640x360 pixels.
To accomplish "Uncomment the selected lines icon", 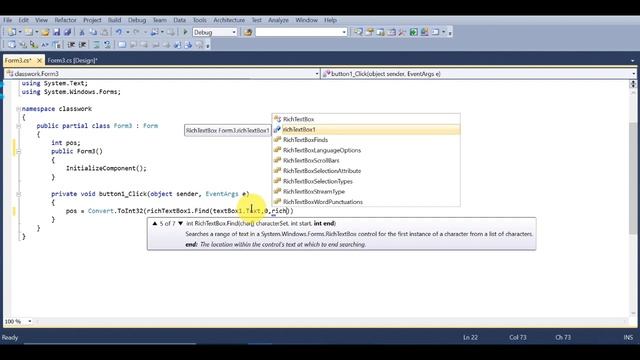I will [107, 45].
